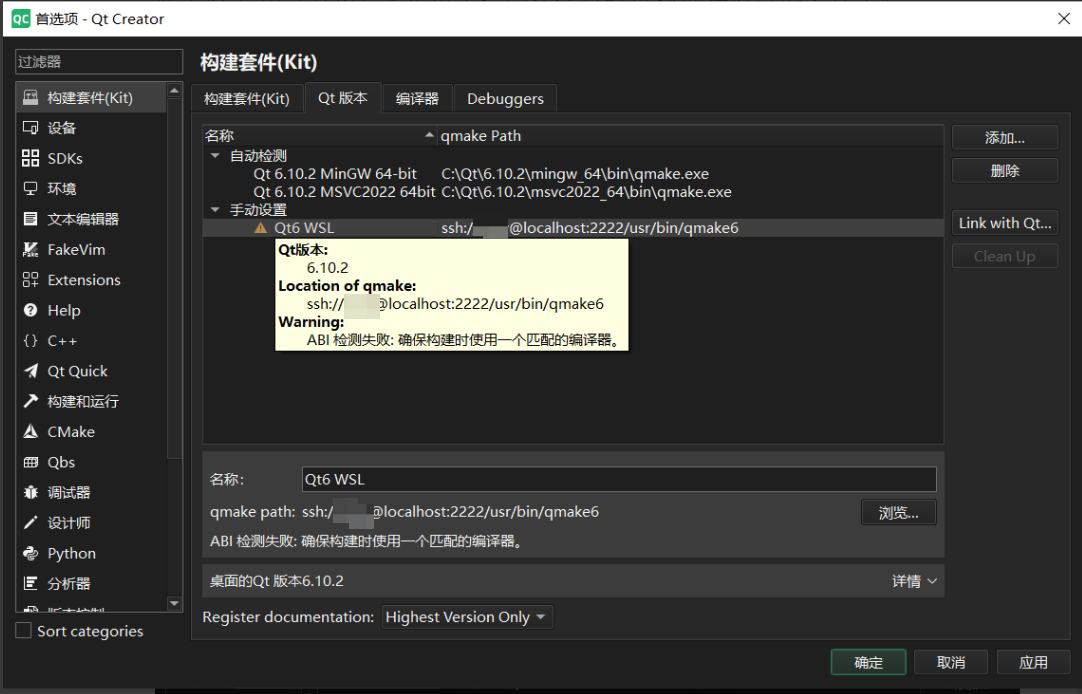Select the 构建套件(Kit) category icon in sidebar
This screenshot has height=694, width=1082.
[x=30, y=97]
